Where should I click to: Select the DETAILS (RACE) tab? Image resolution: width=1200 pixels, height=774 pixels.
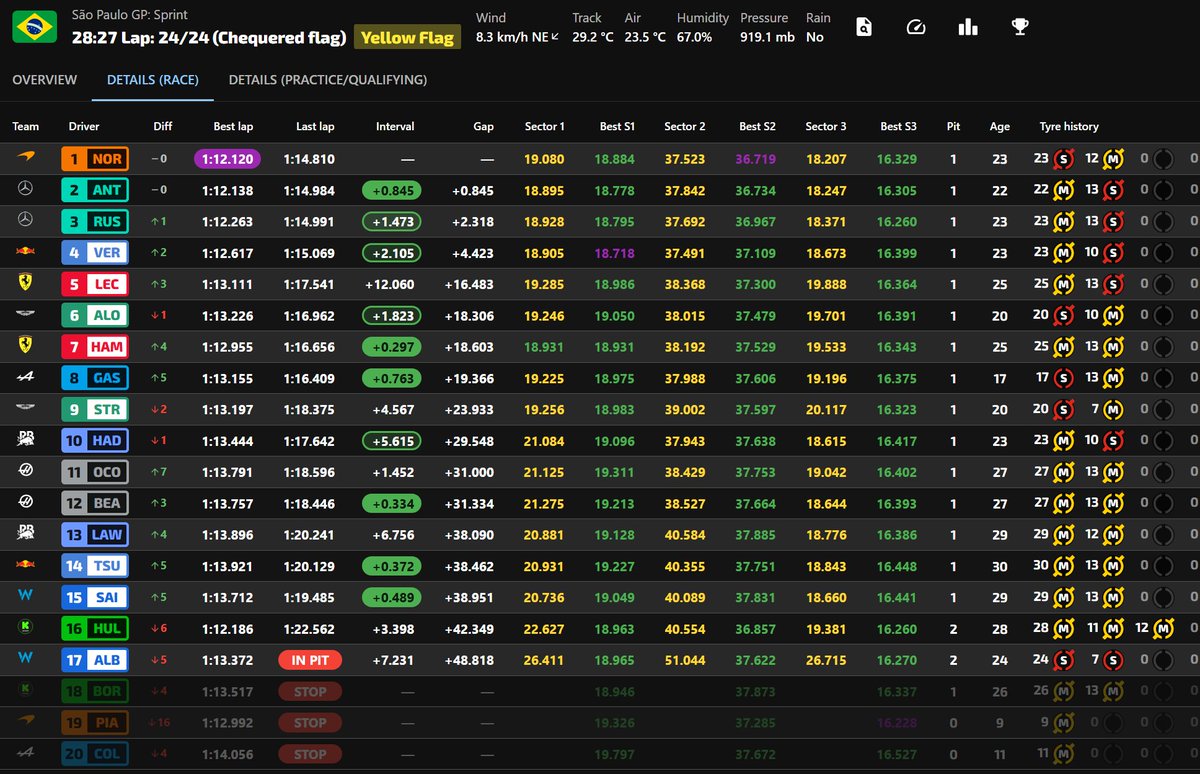(x=153, y=79)
